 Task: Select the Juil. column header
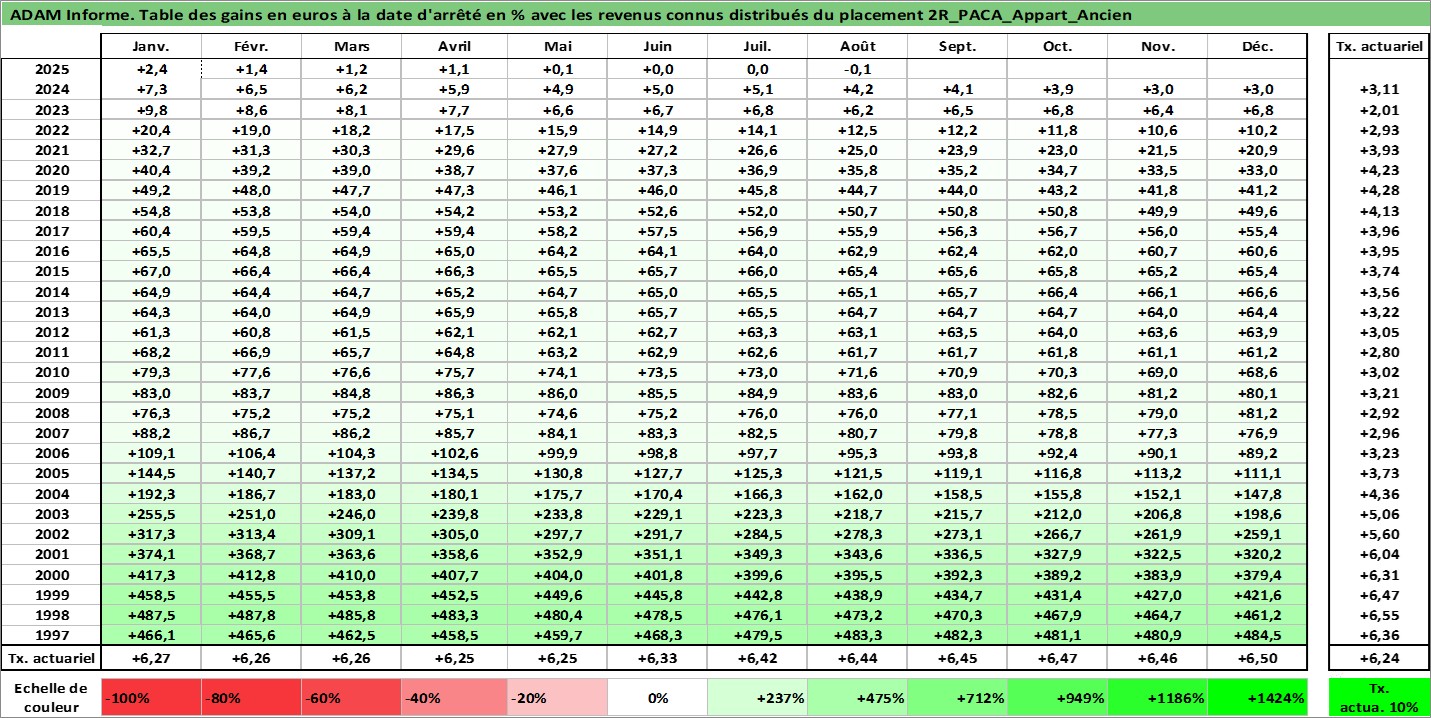(757, 47)
